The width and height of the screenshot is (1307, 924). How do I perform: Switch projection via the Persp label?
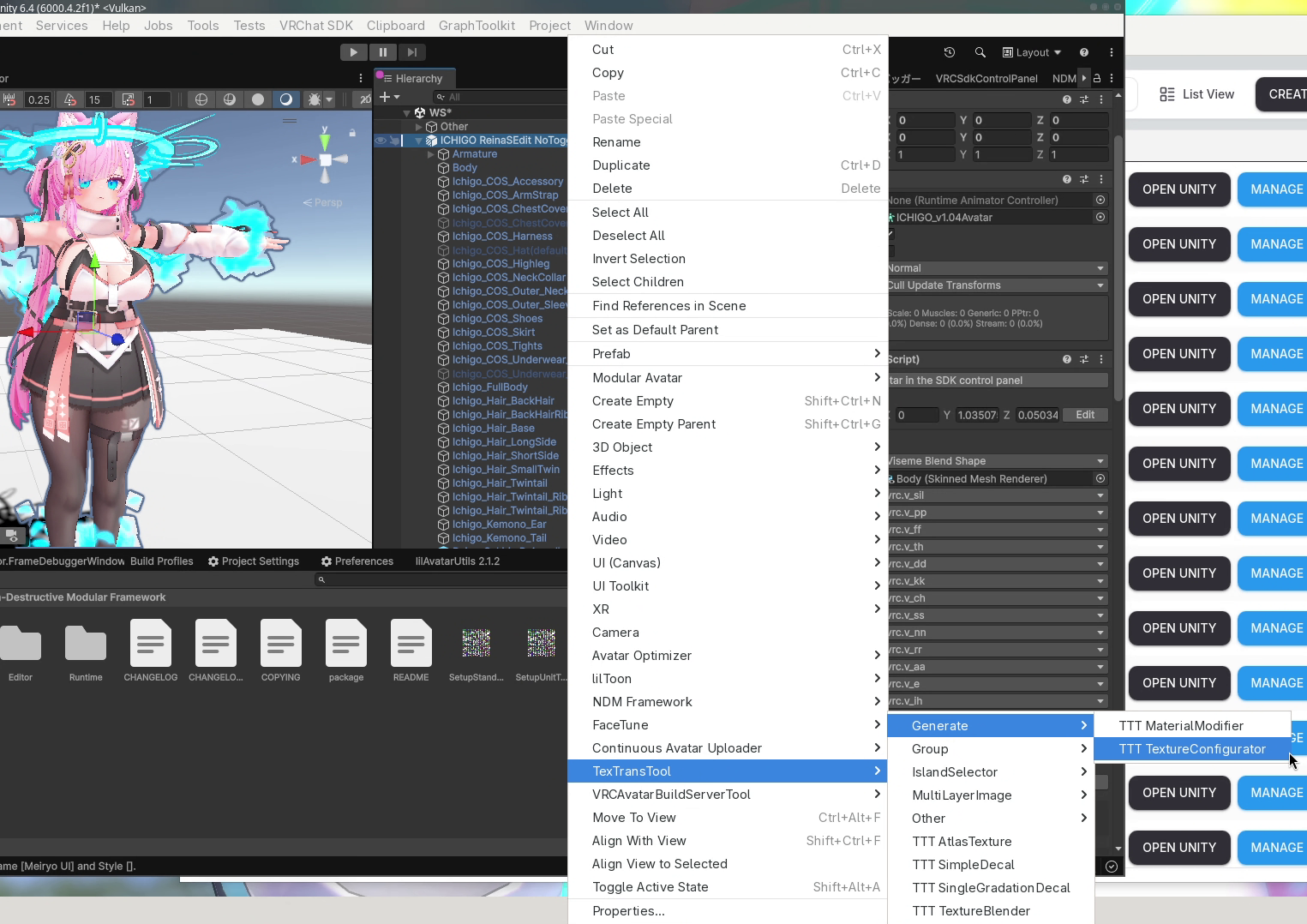(322, 202)
